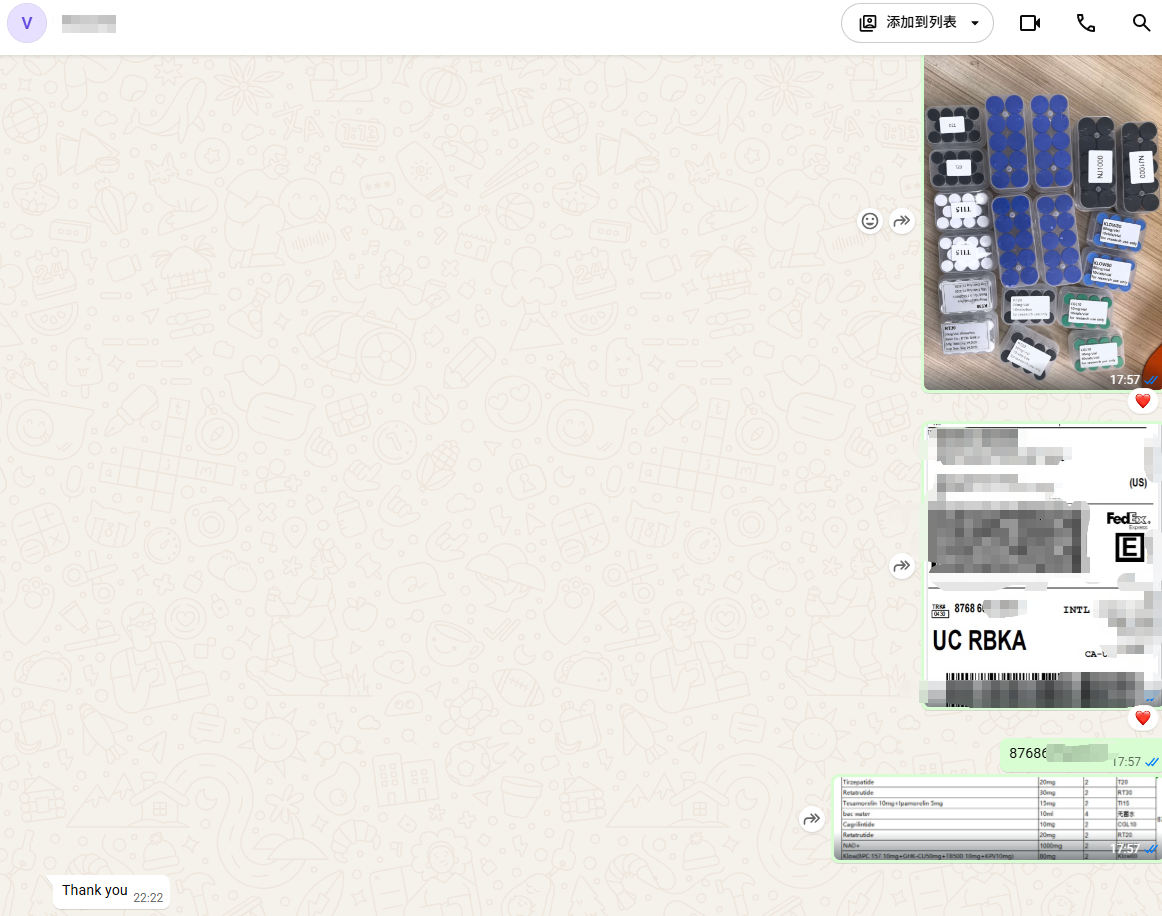
Task: Click the heart reaction under vials photo
Action: click(x=1143, y=401)
